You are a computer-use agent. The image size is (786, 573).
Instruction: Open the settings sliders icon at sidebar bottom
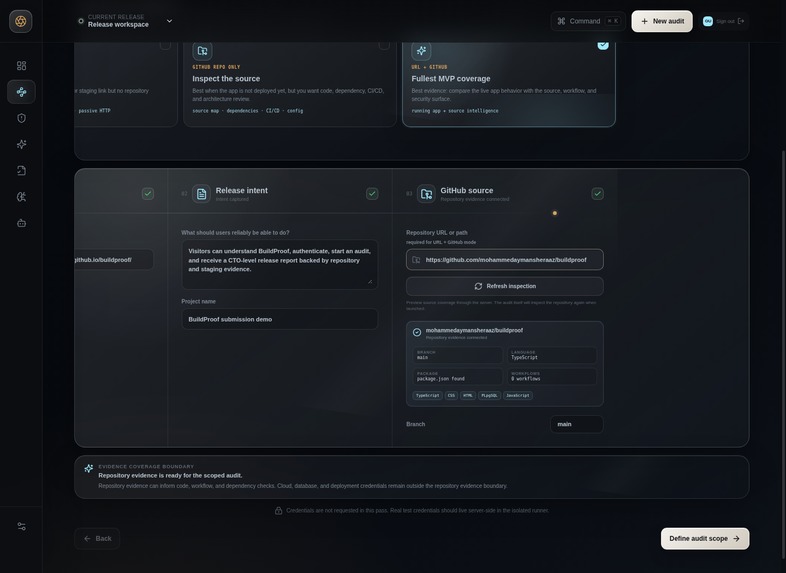[x=22, y=526]
